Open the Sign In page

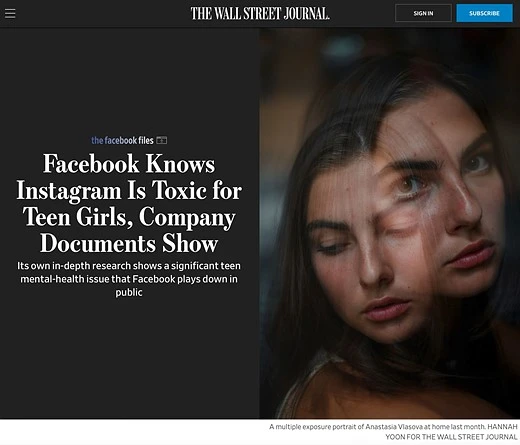pos(423,13)
